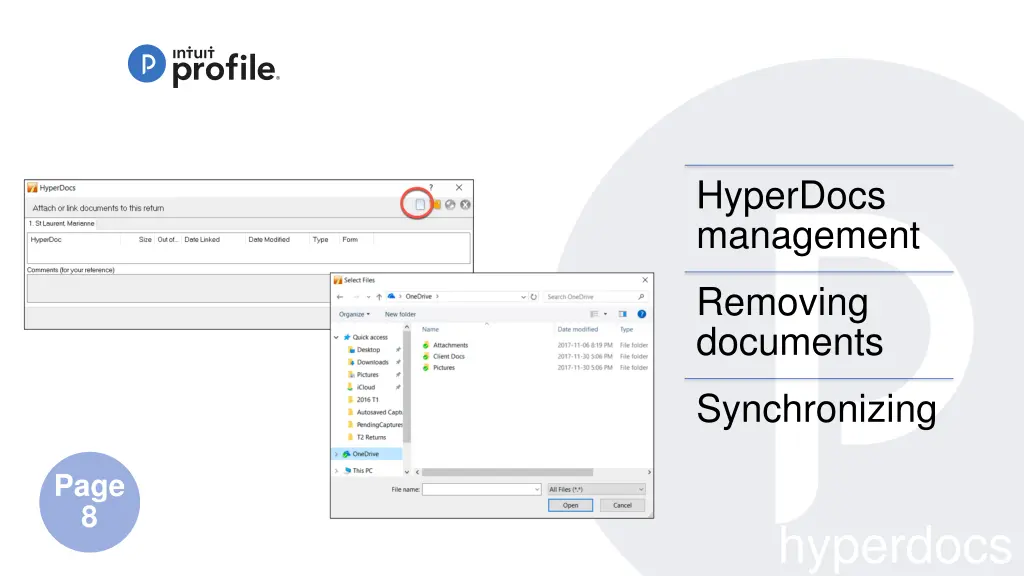
Task: Open recent locations dropdown arrow
Action: [368, 297]
